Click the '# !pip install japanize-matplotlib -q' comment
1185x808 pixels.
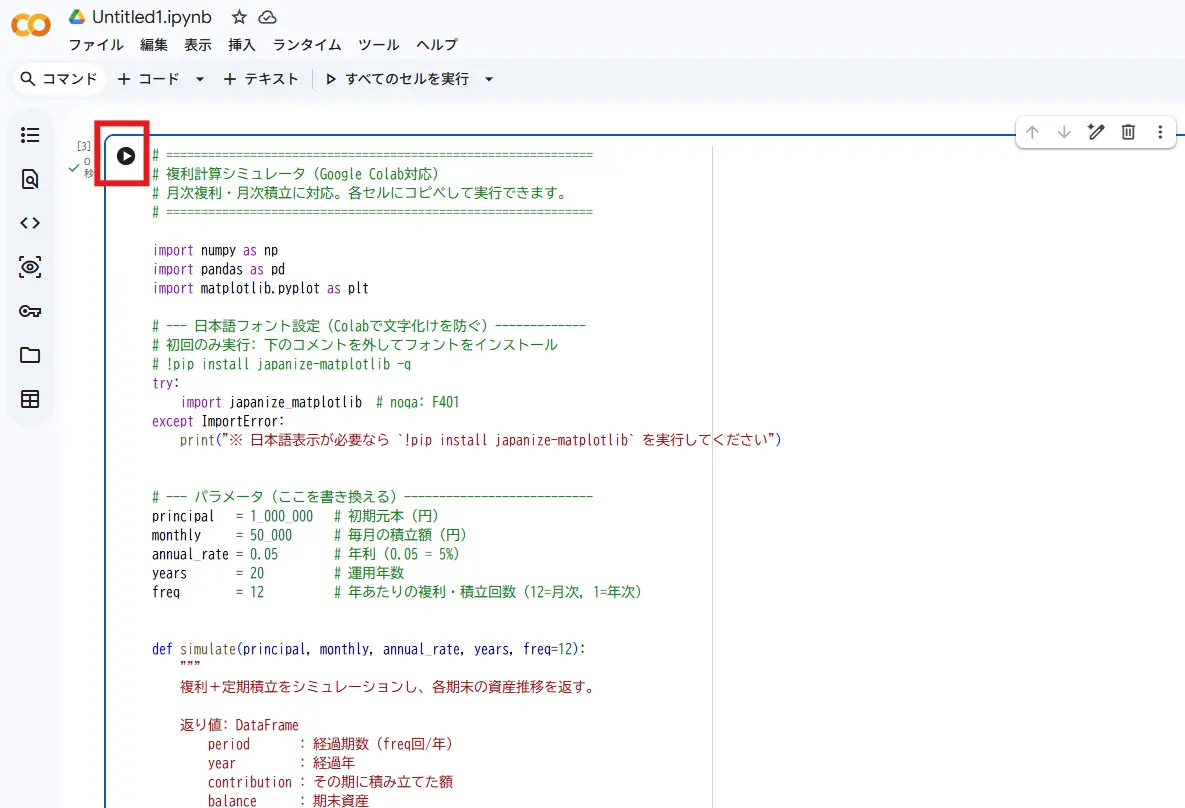pyautogui.click(x=282, y=364)
